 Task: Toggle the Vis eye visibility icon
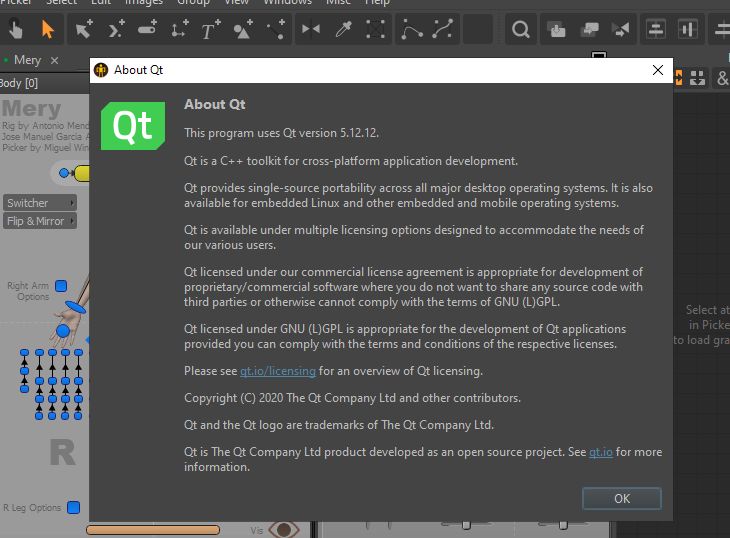[283, 529]
